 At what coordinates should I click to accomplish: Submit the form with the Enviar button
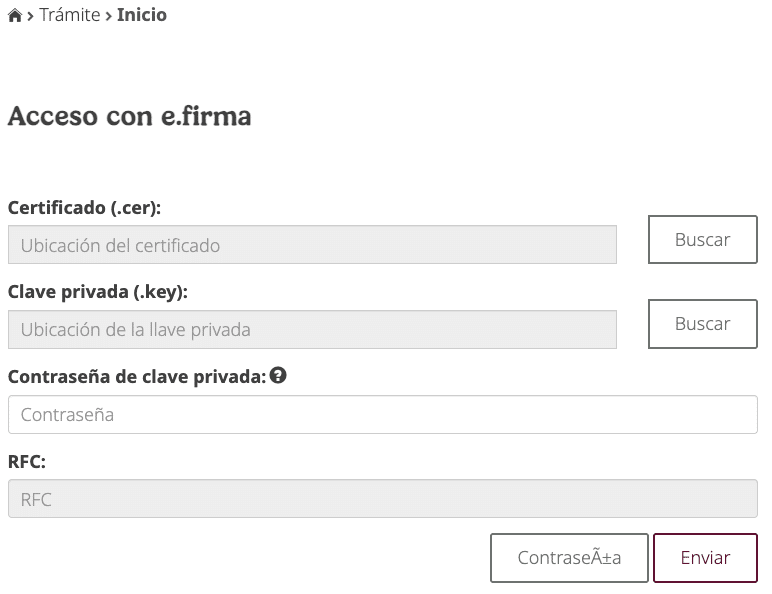point(705,558)
